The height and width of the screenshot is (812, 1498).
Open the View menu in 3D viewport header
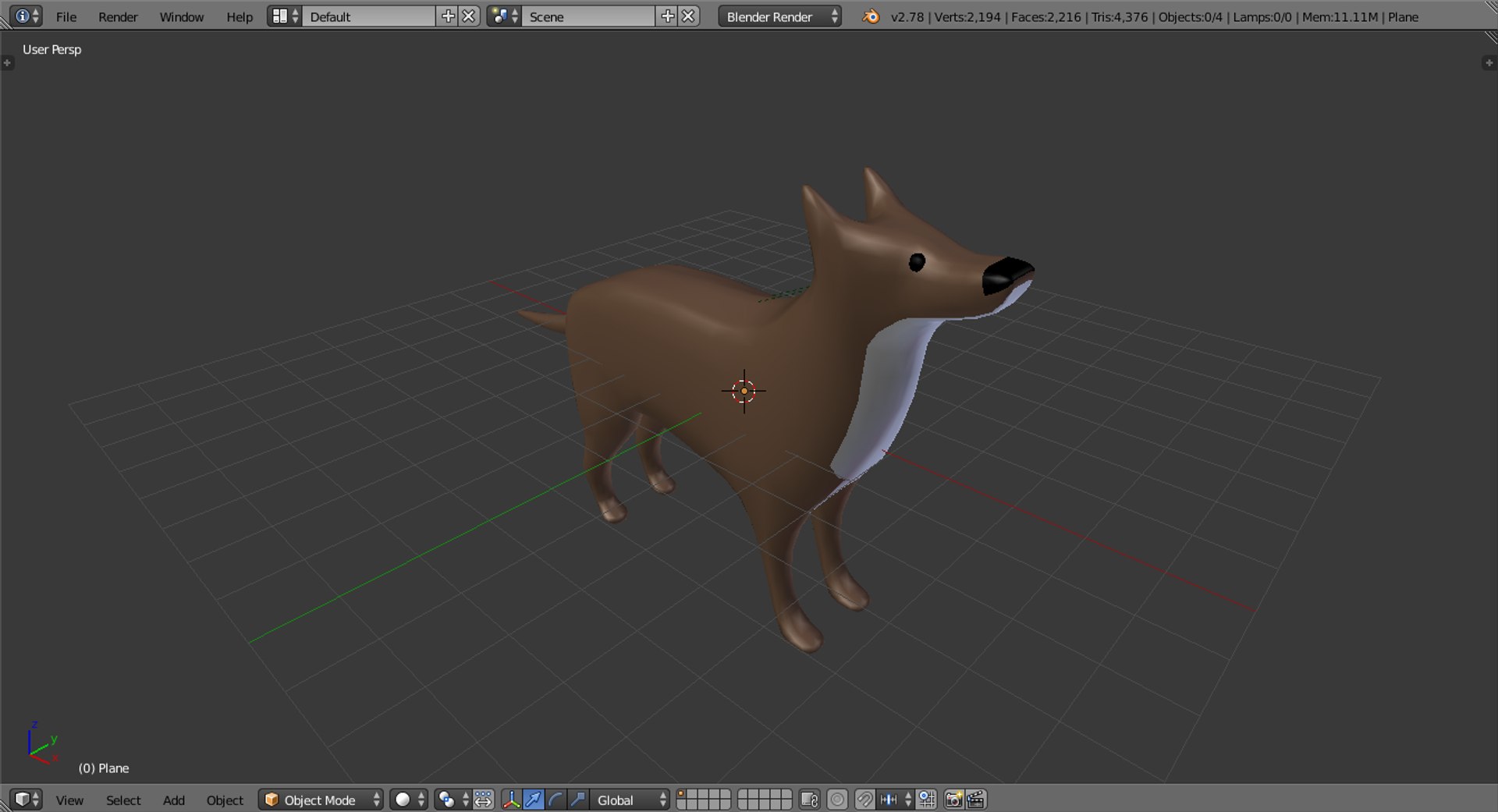(x=69, y=800)
